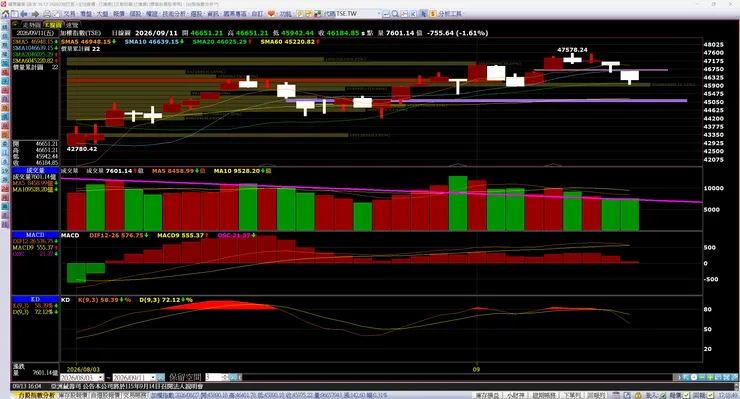Viewport: 740px width, 399px height.
Task: Click the red heart favorites icon
Action: pos(271,14)
